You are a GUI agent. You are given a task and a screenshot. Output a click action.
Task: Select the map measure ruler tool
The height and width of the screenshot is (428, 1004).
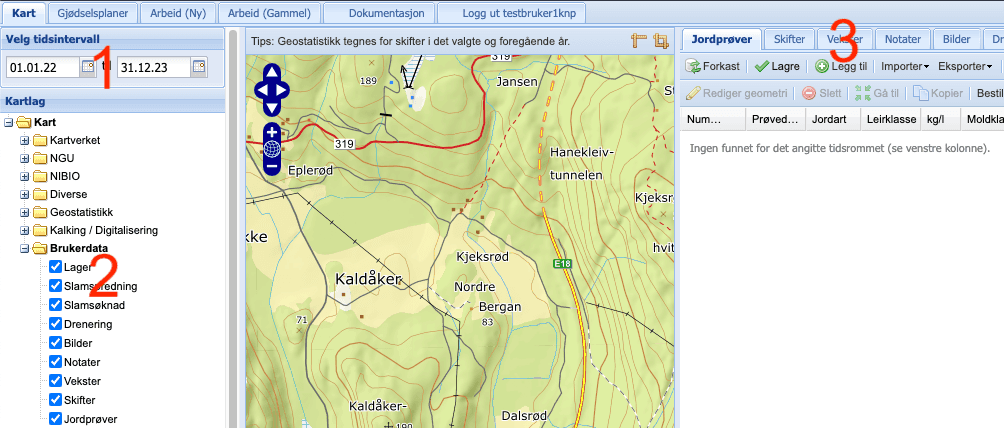coord(639,41)
